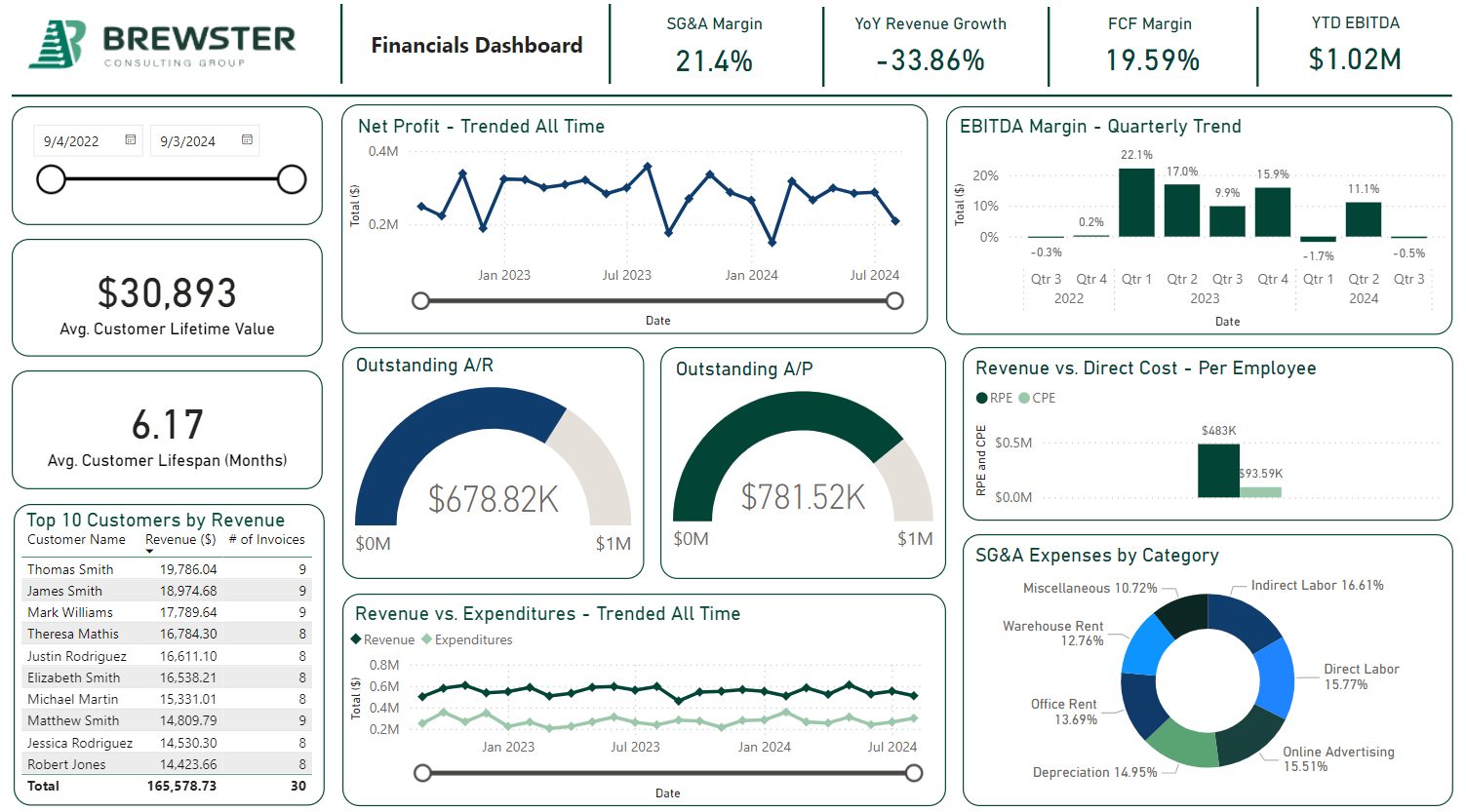
Task: Click the Depreciation 14.95% donut slice
Action: click(1184, 746)
